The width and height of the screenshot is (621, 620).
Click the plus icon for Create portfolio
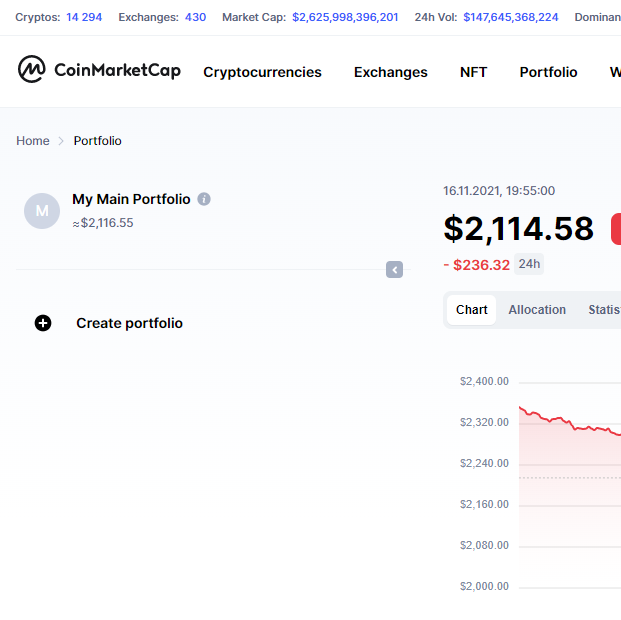(43, 323)
